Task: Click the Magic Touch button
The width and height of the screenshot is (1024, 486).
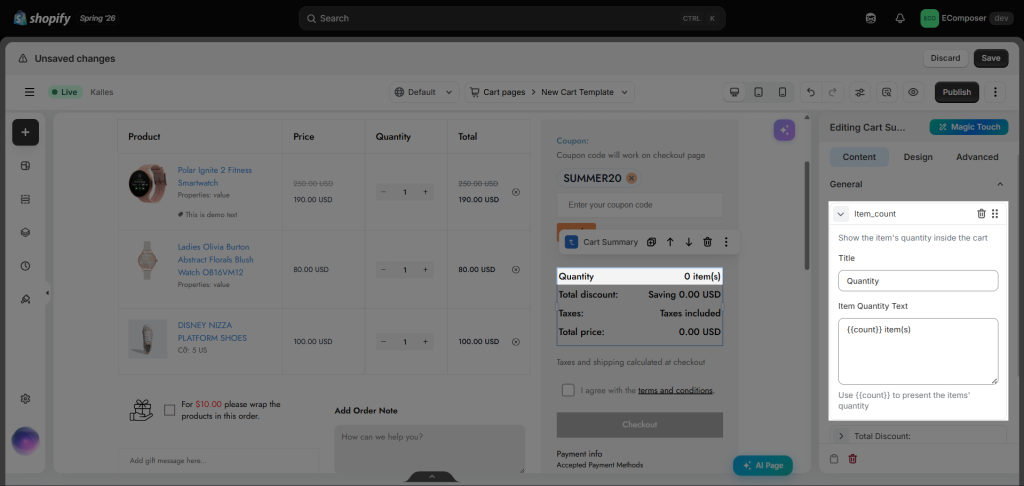Action: pyautogui.click(x=969, y=127)
